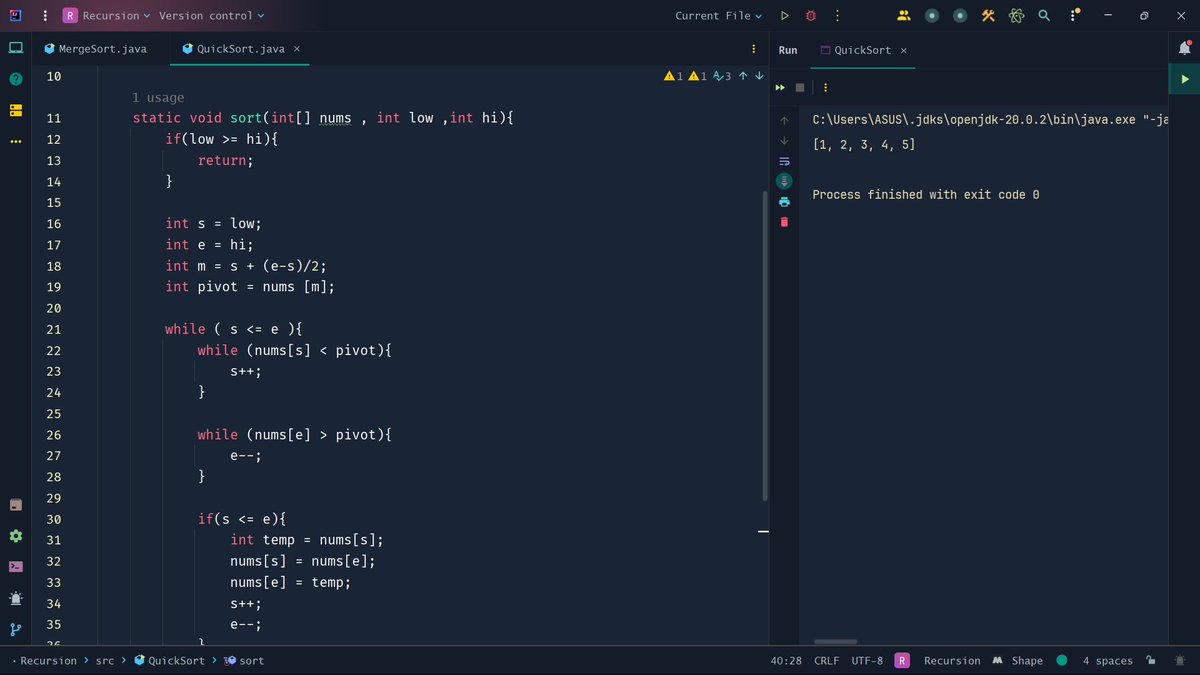The width and height of the screenshot is (1200, 675).
Task: Open editor tabs options kebab menu
Action: click(753, 49)
